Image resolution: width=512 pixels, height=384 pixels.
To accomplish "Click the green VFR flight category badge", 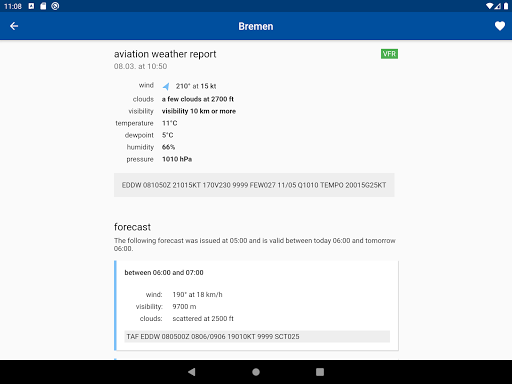I will pyautogui.click(x=389, y=54).
